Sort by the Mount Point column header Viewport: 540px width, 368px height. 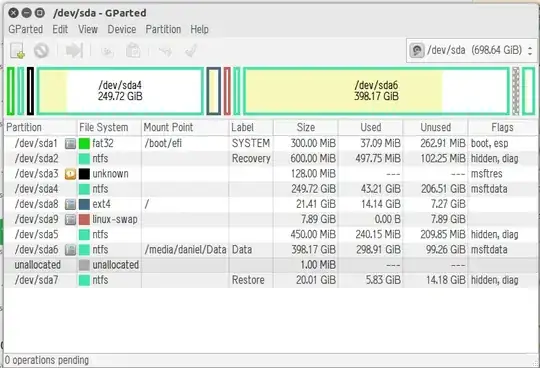point(185,127)
